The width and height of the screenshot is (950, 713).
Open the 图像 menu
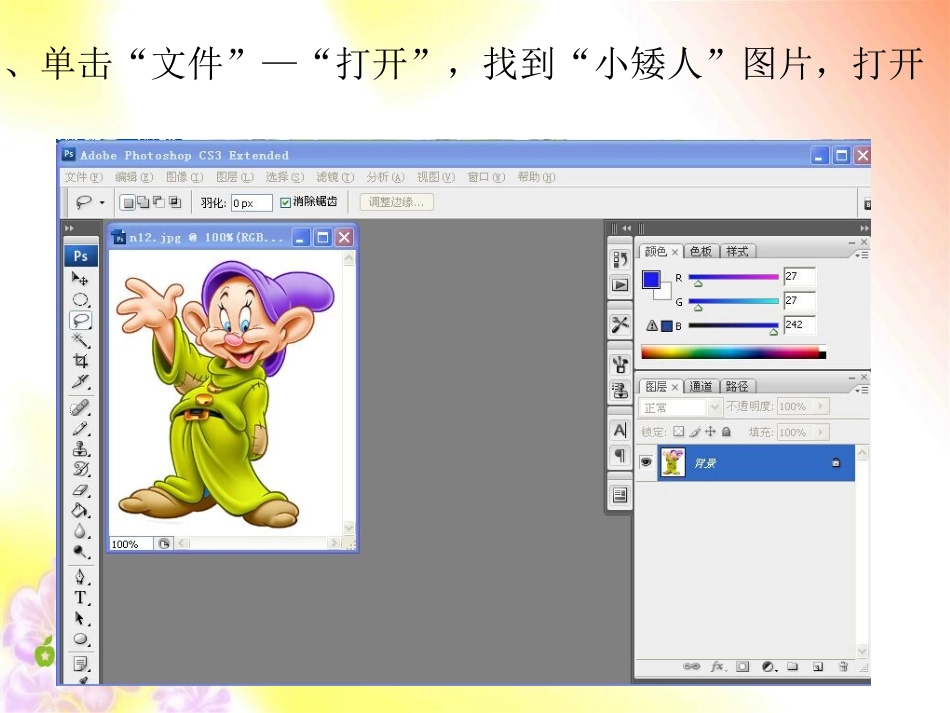point(184,177)
